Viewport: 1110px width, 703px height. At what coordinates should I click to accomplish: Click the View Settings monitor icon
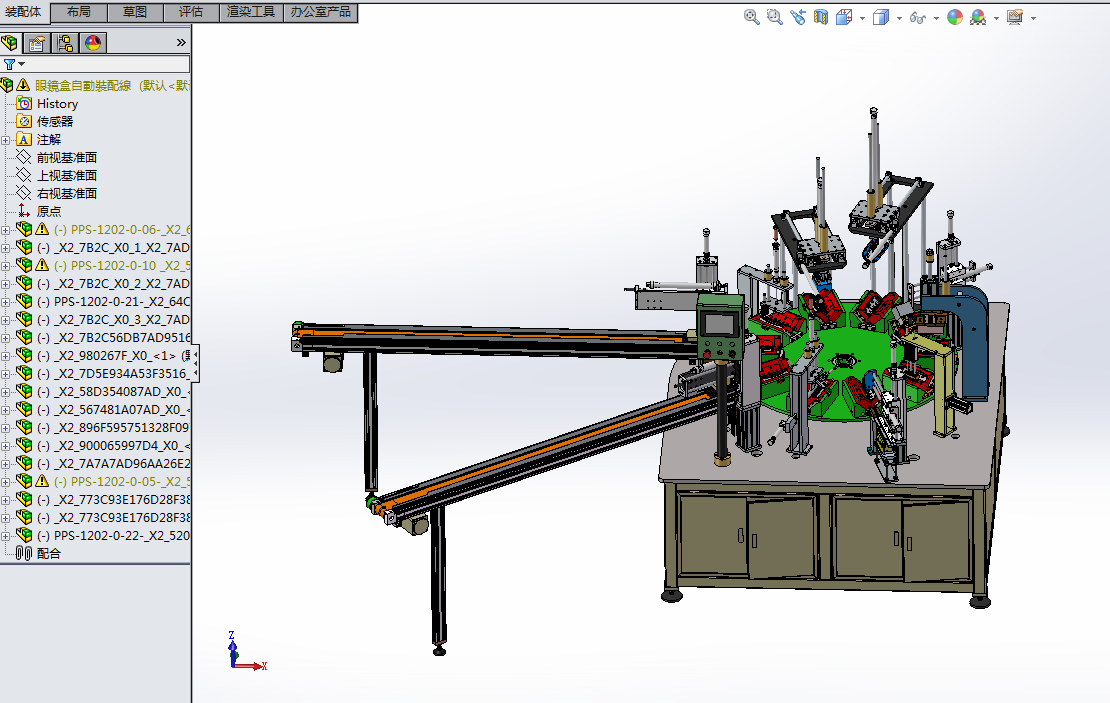(1014, 17)
